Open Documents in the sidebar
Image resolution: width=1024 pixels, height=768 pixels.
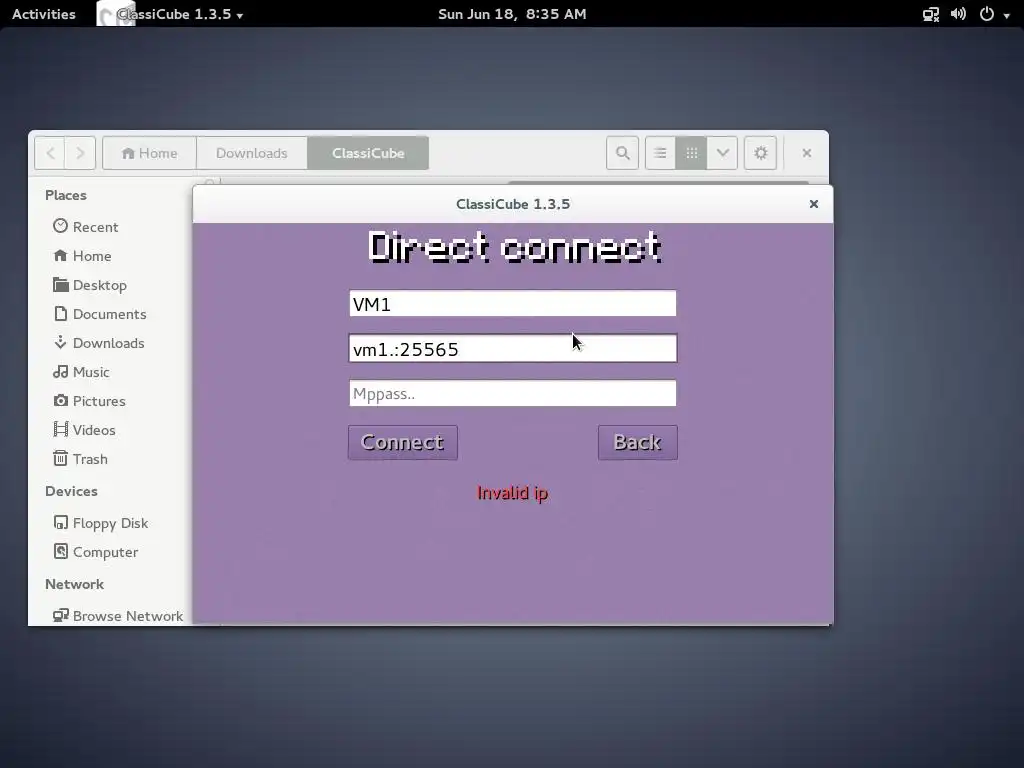[100, 313]
